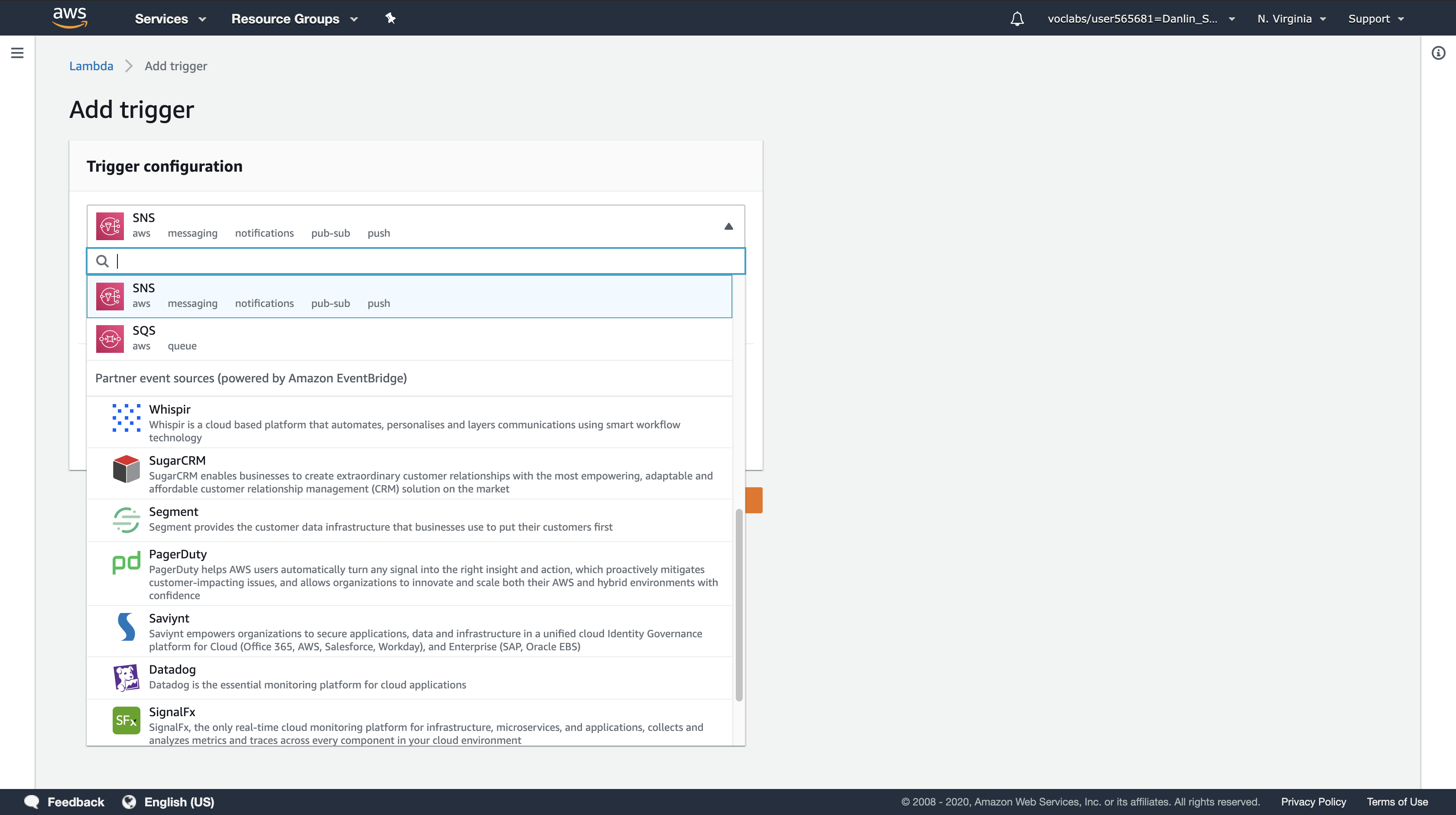Open the Resource Groups menu

pos(294,19)
